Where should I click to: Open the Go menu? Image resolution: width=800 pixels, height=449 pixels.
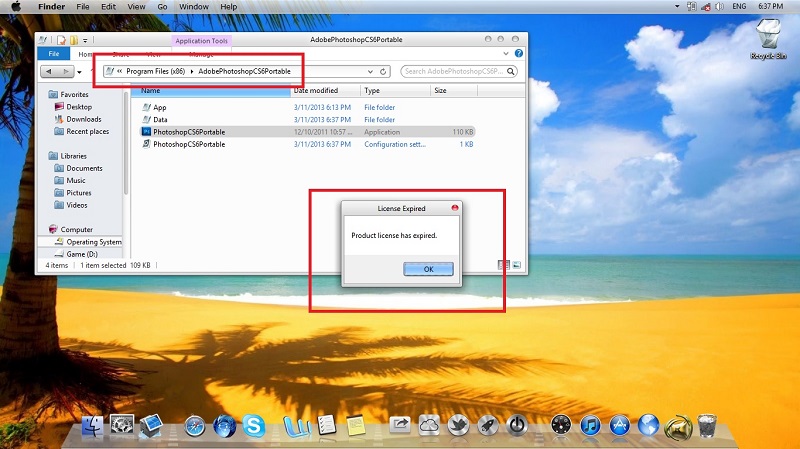tap(162, 7)
